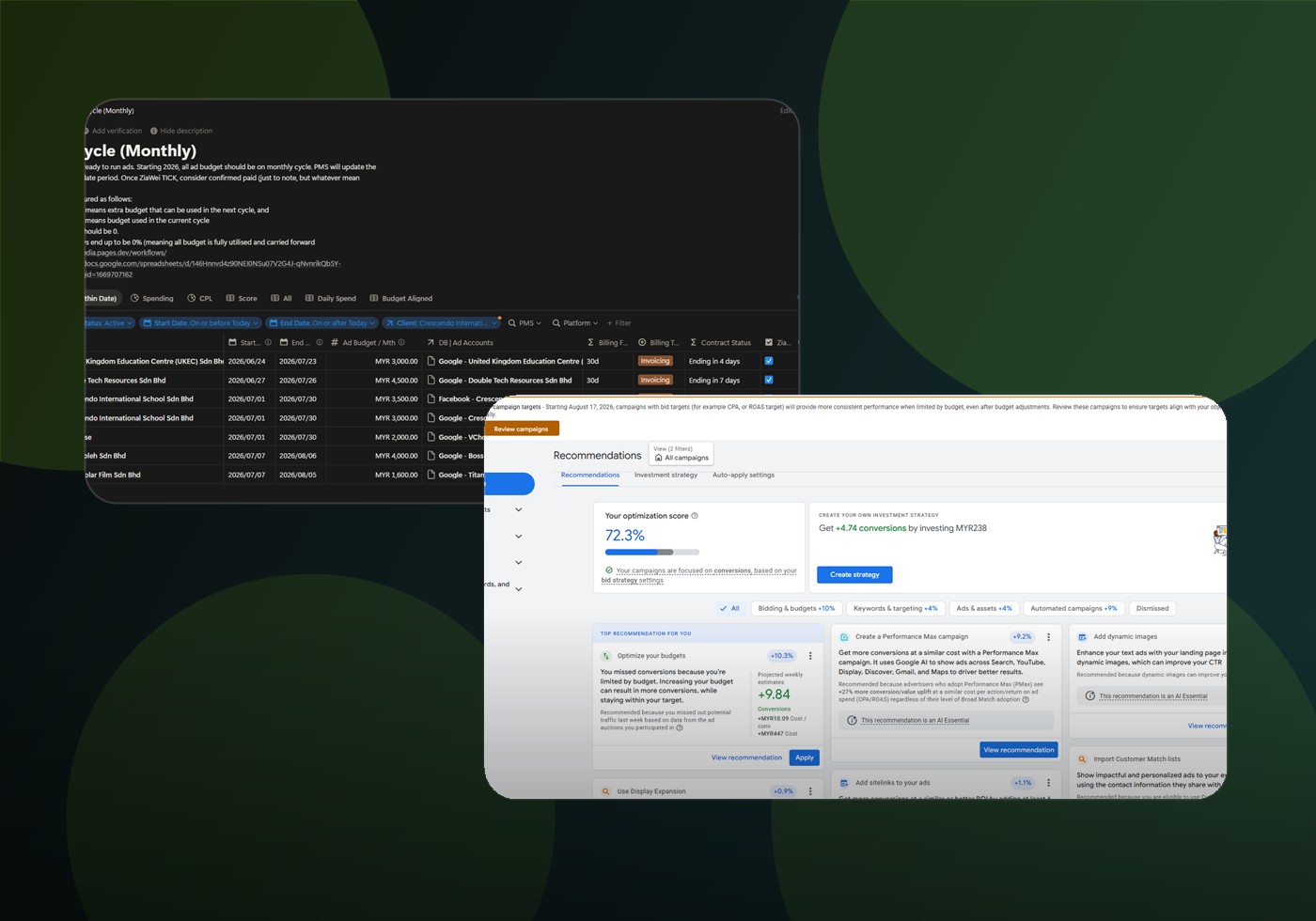Open the menu on the Optimize your budgets card
The image size is (1316, 921).
pos(810,656)
